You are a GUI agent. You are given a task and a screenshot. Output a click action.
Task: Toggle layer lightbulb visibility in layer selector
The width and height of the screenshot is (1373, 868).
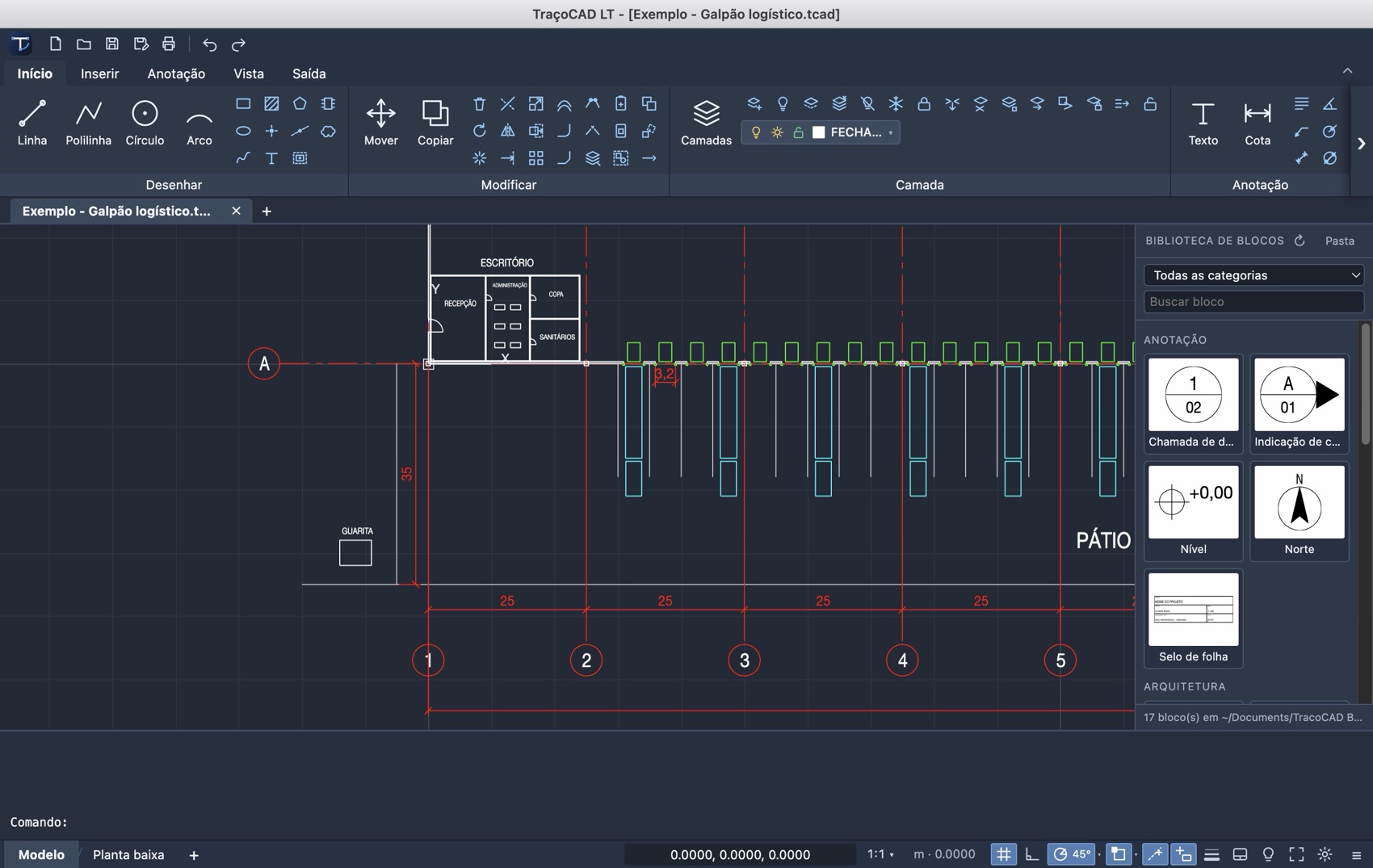point(756,132)
